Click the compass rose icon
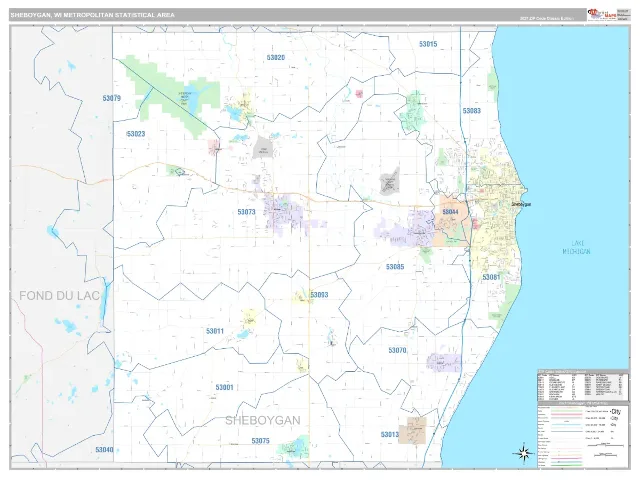 (x=524, y=453)
